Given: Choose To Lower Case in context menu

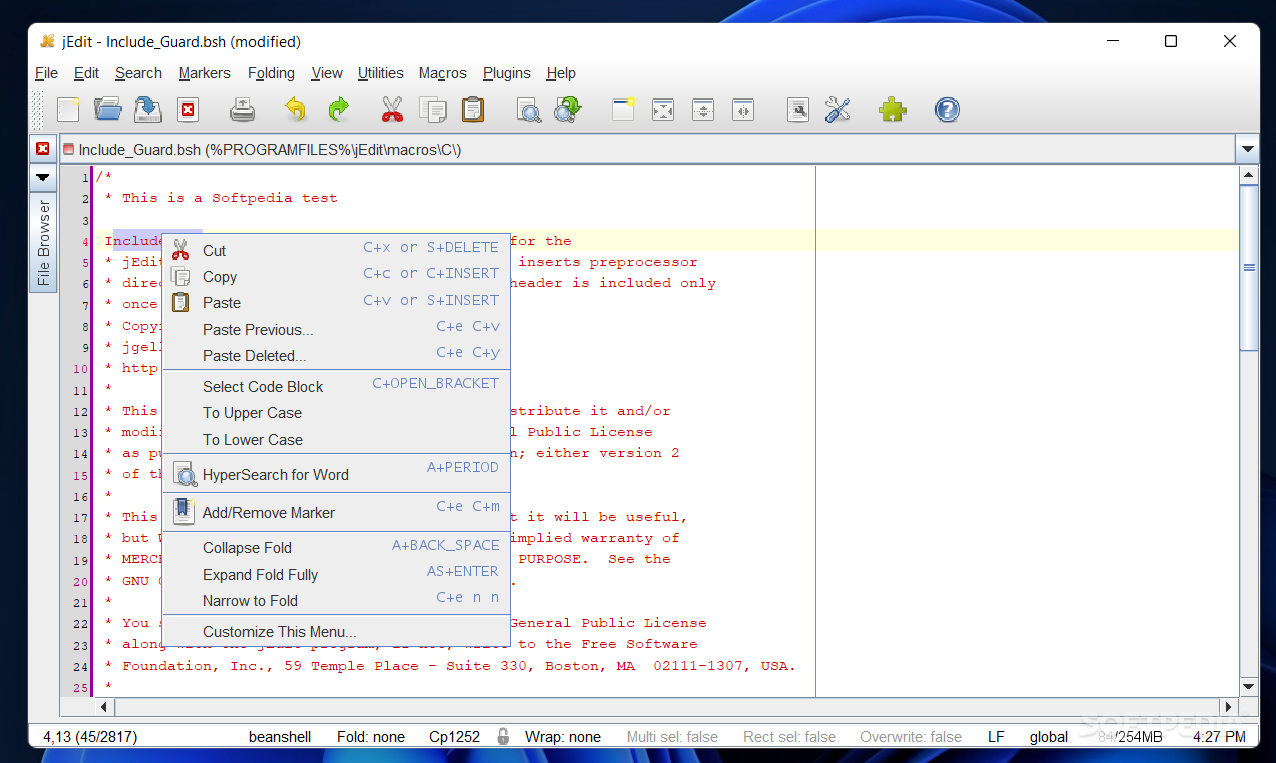Looking at the screenshot, I should 336,439.
